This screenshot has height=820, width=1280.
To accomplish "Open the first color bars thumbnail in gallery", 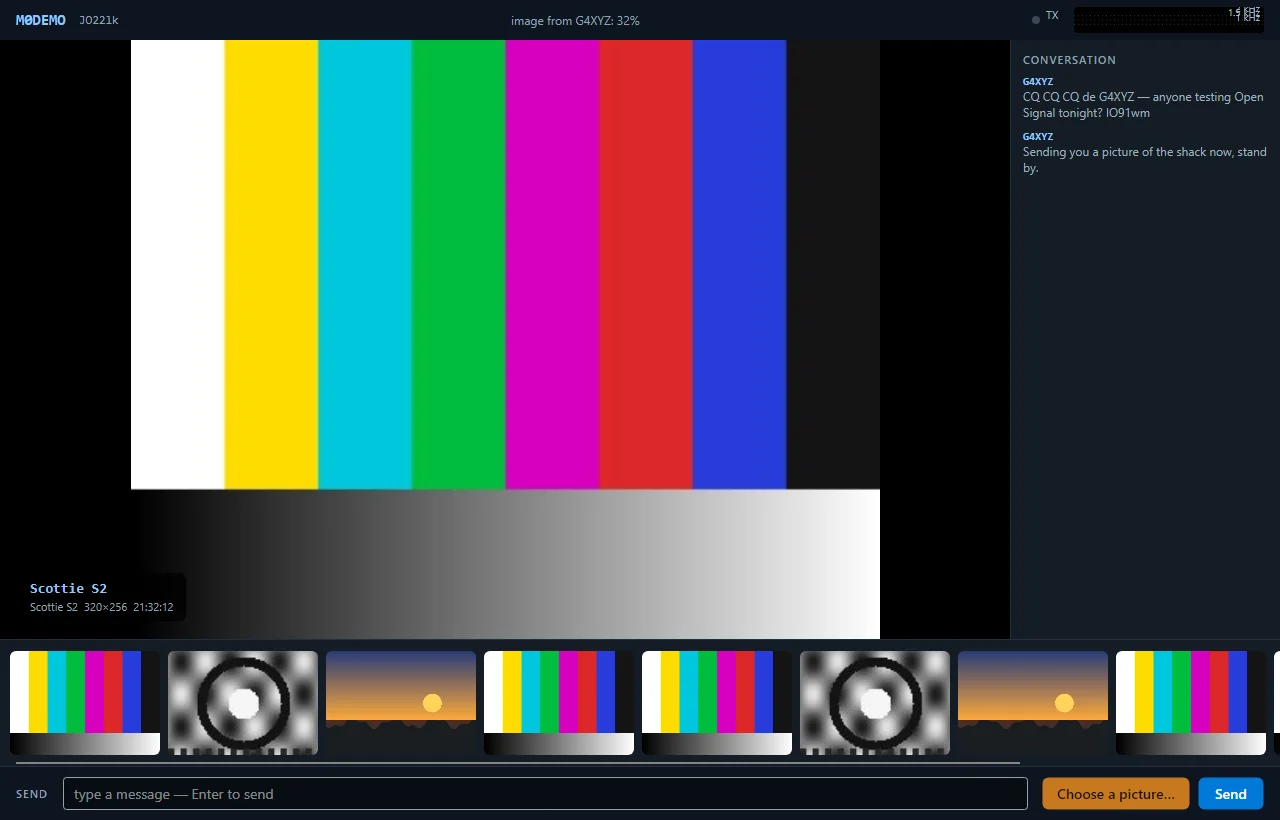I will pos(85,703).
